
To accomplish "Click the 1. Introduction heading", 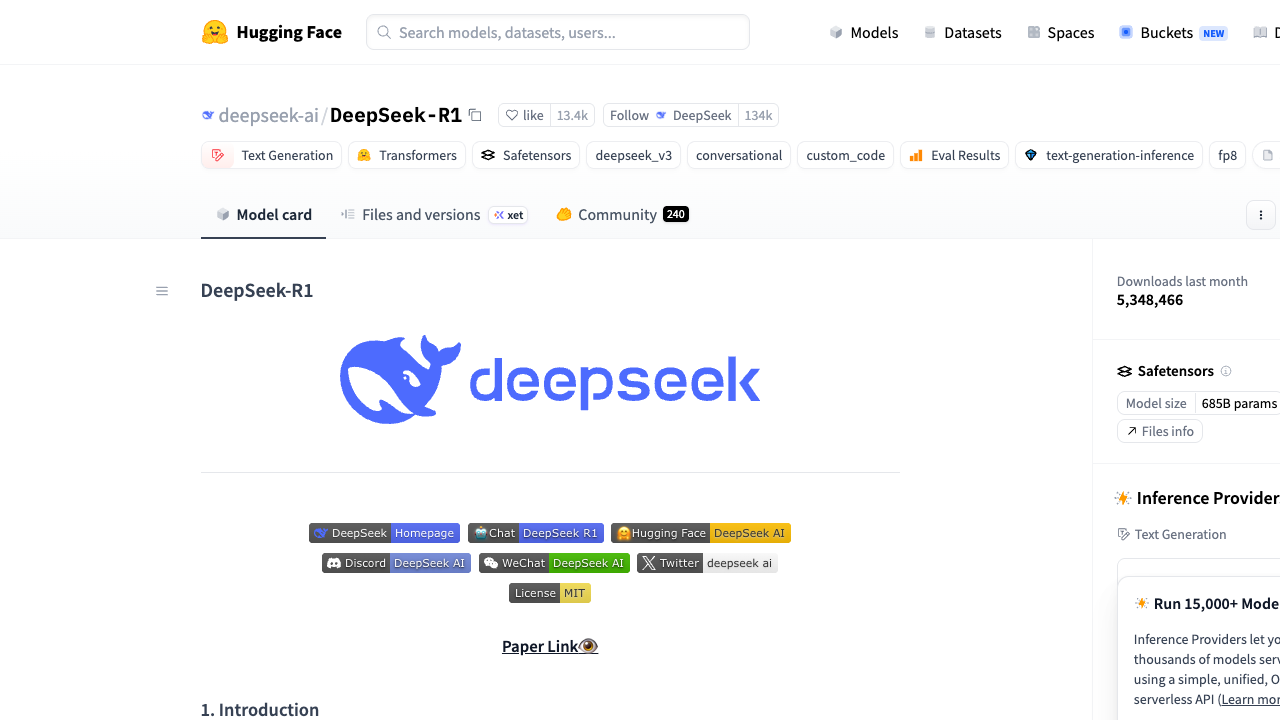I will pyautogui.click(x=260, y=709).
